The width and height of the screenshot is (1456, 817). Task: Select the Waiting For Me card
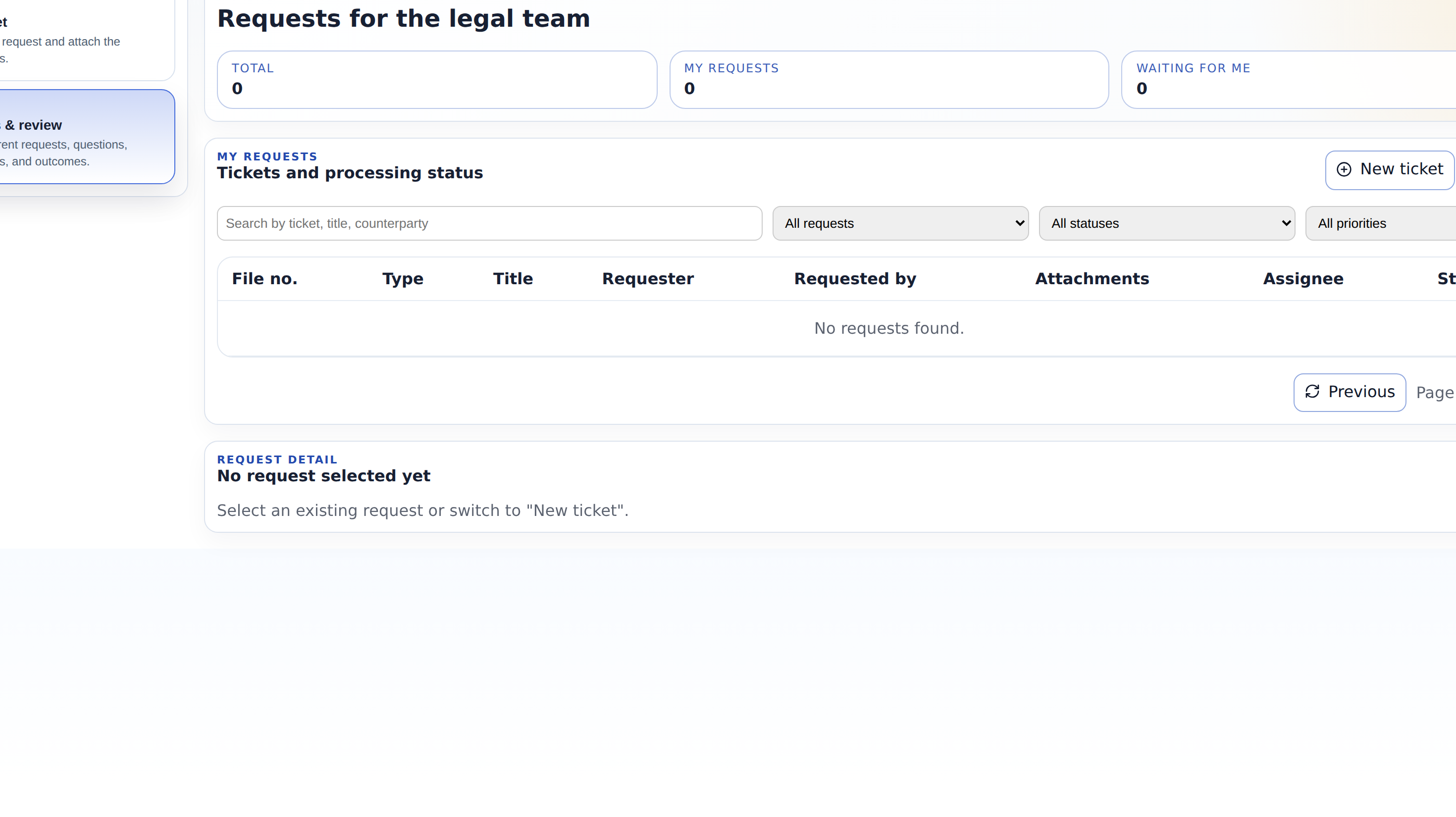click(x=1289, y=80)
